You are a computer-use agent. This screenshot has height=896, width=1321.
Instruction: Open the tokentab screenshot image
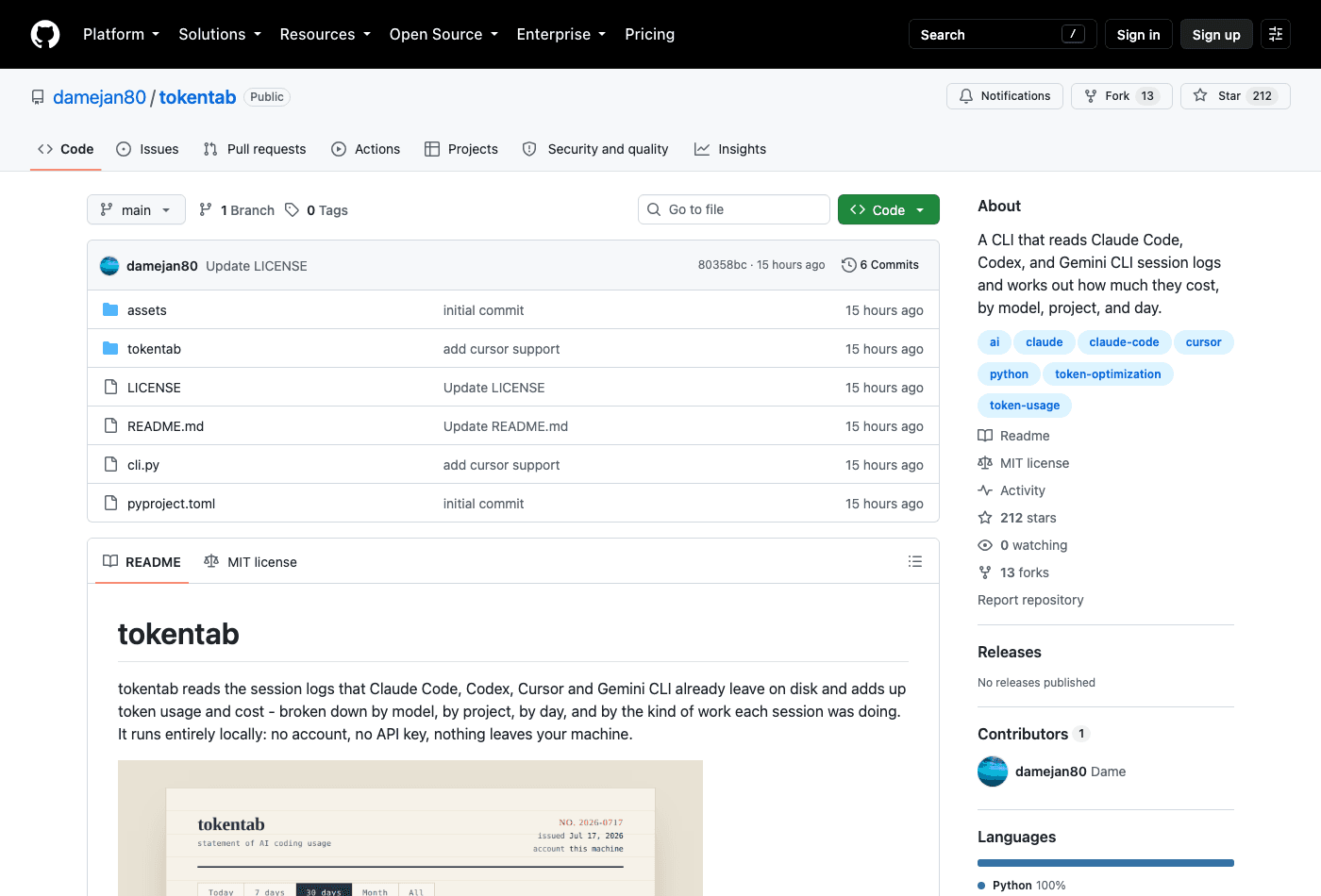tap(410, 828)
